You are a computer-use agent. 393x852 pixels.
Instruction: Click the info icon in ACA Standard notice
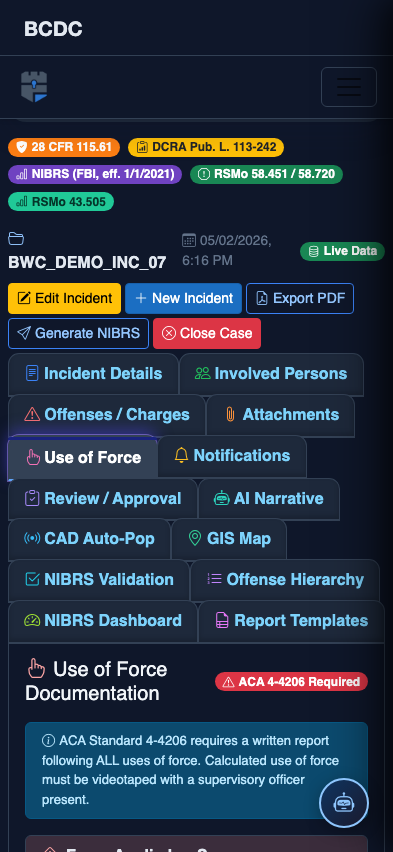point(48,741)
